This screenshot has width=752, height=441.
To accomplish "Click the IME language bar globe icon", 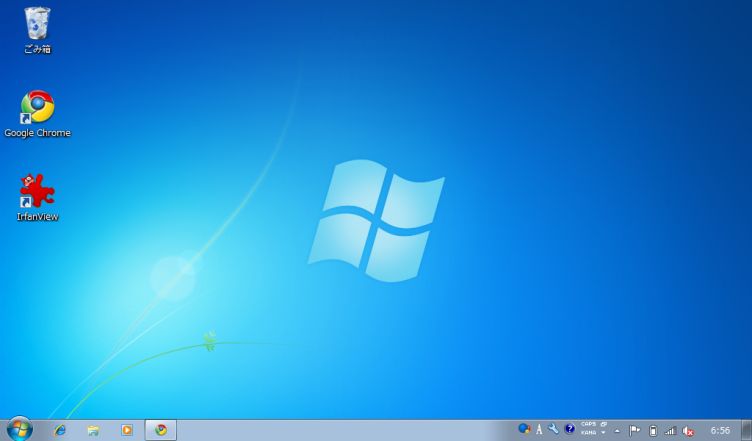I will click(x=525, y=429).
